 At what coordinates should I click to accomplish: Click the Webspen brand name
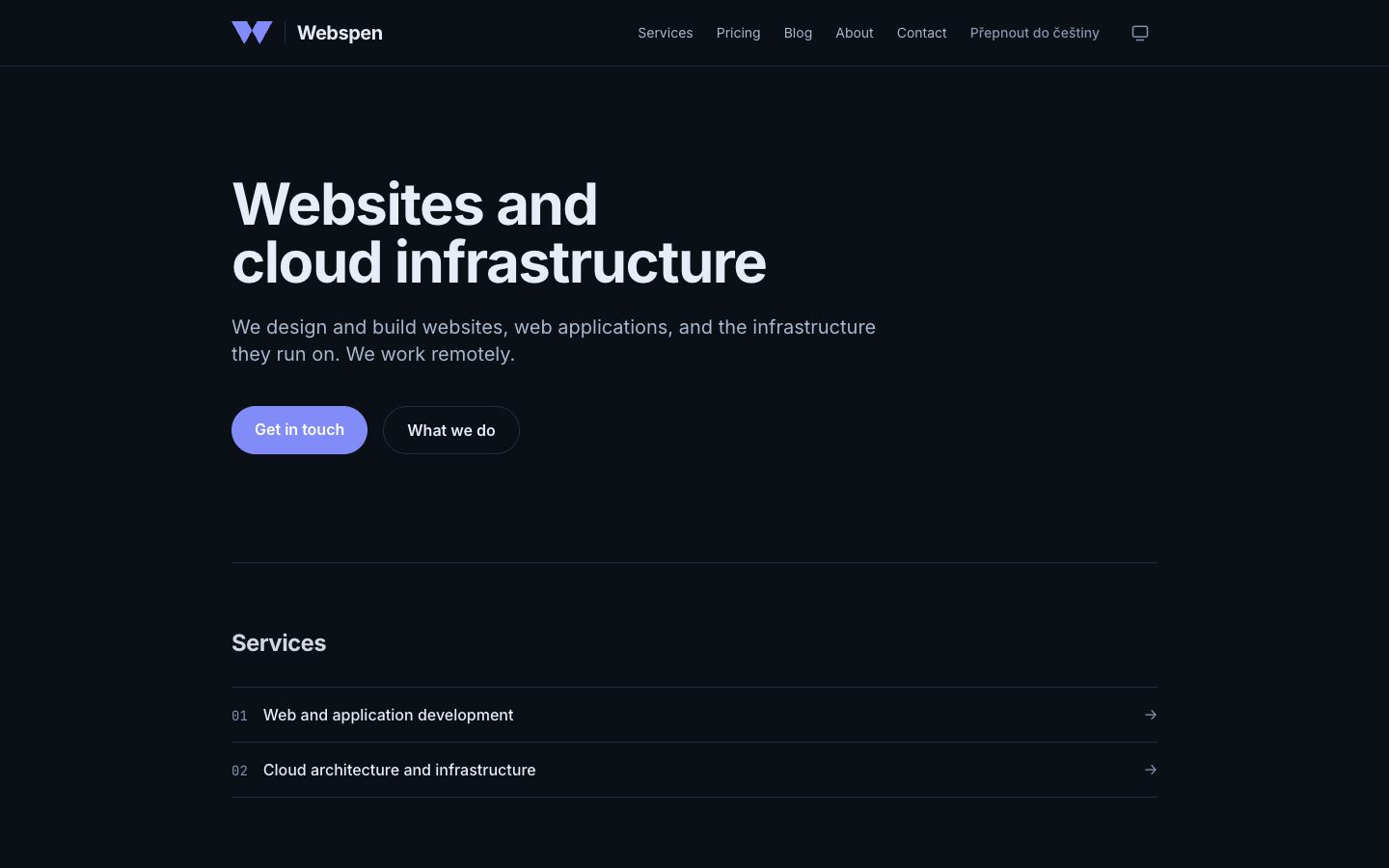[340, 33]
